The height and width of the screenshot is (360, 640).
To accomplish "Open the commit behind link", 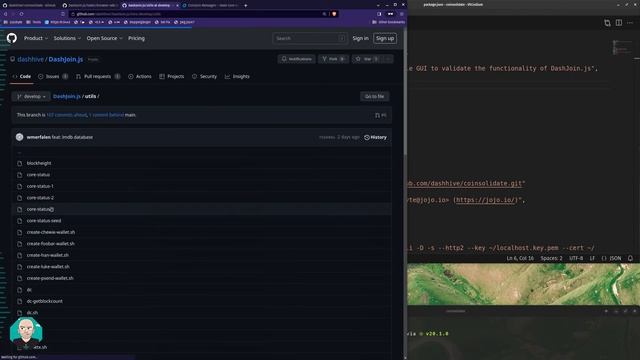I will click(106, 115).
